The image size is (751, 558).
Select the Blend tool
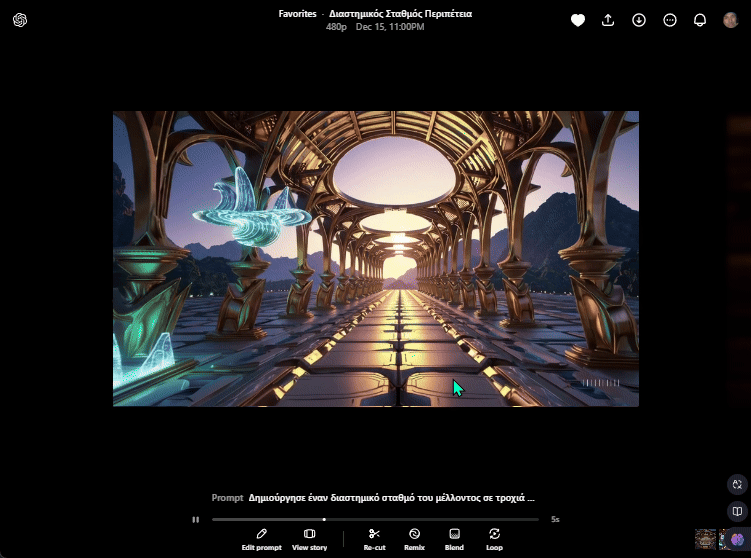click(454, 539)
